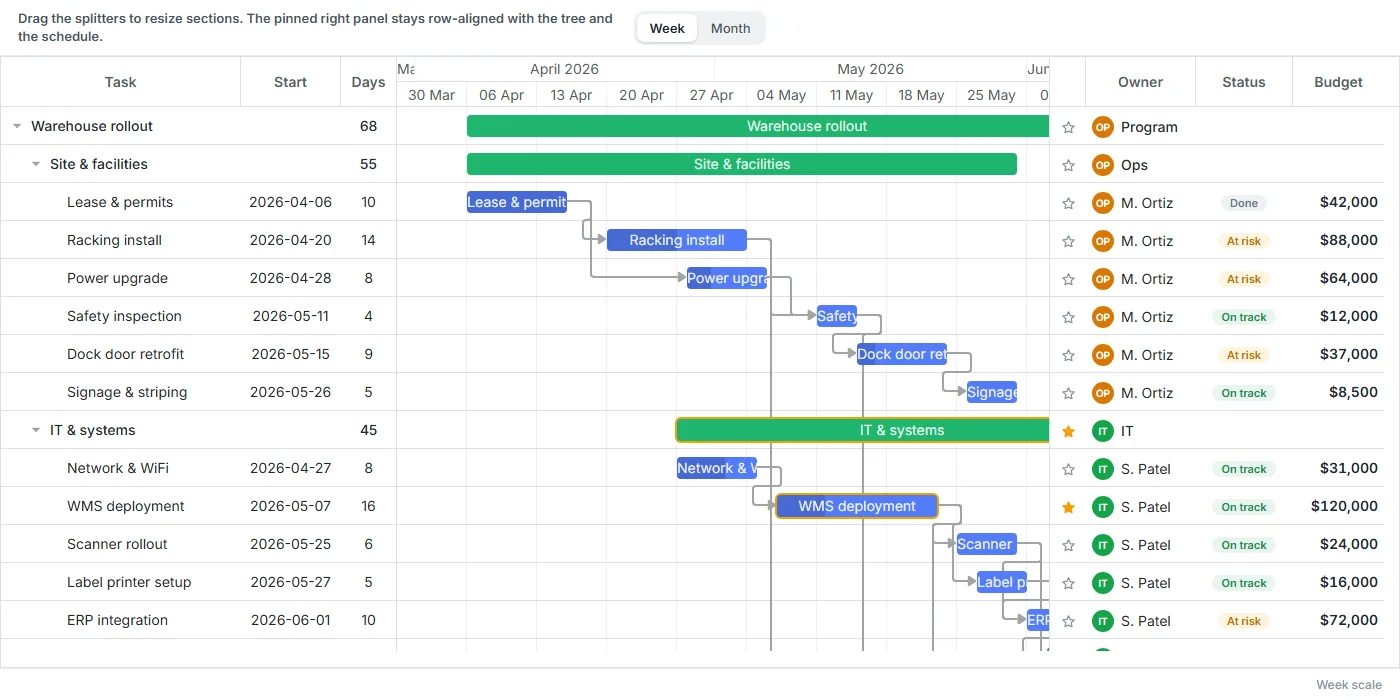Collapse the Warehouse rollout tree group
The width and height of the screenshot is (1400, 700).
[17, 126]
